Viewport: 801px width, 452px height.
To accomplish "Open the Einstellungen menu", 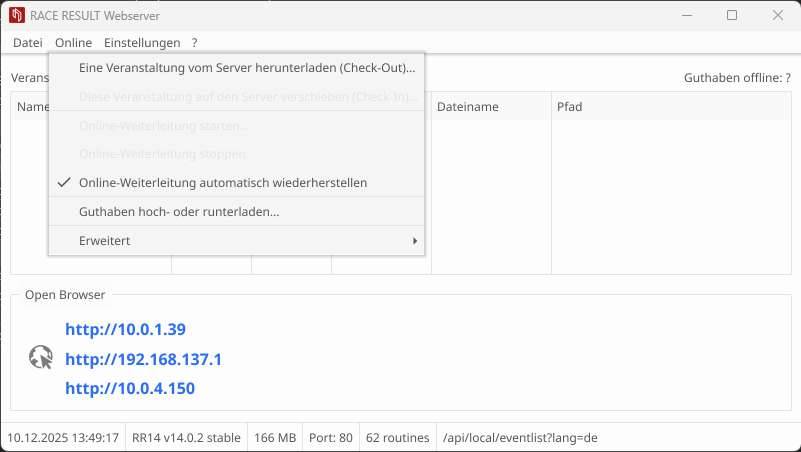I will 142,43.
